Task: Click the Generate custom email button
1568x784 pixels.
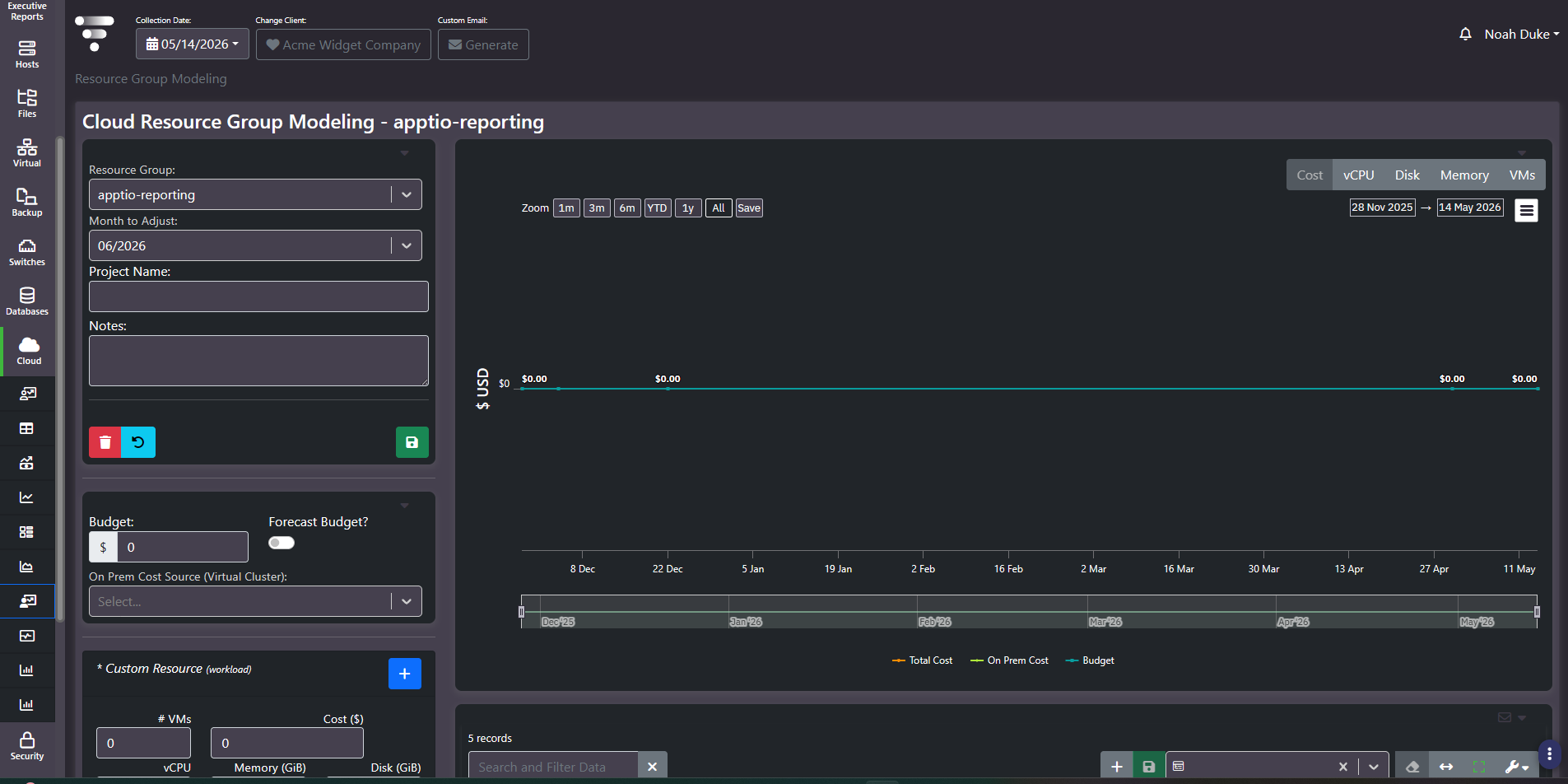Action: tap(483, 44)
